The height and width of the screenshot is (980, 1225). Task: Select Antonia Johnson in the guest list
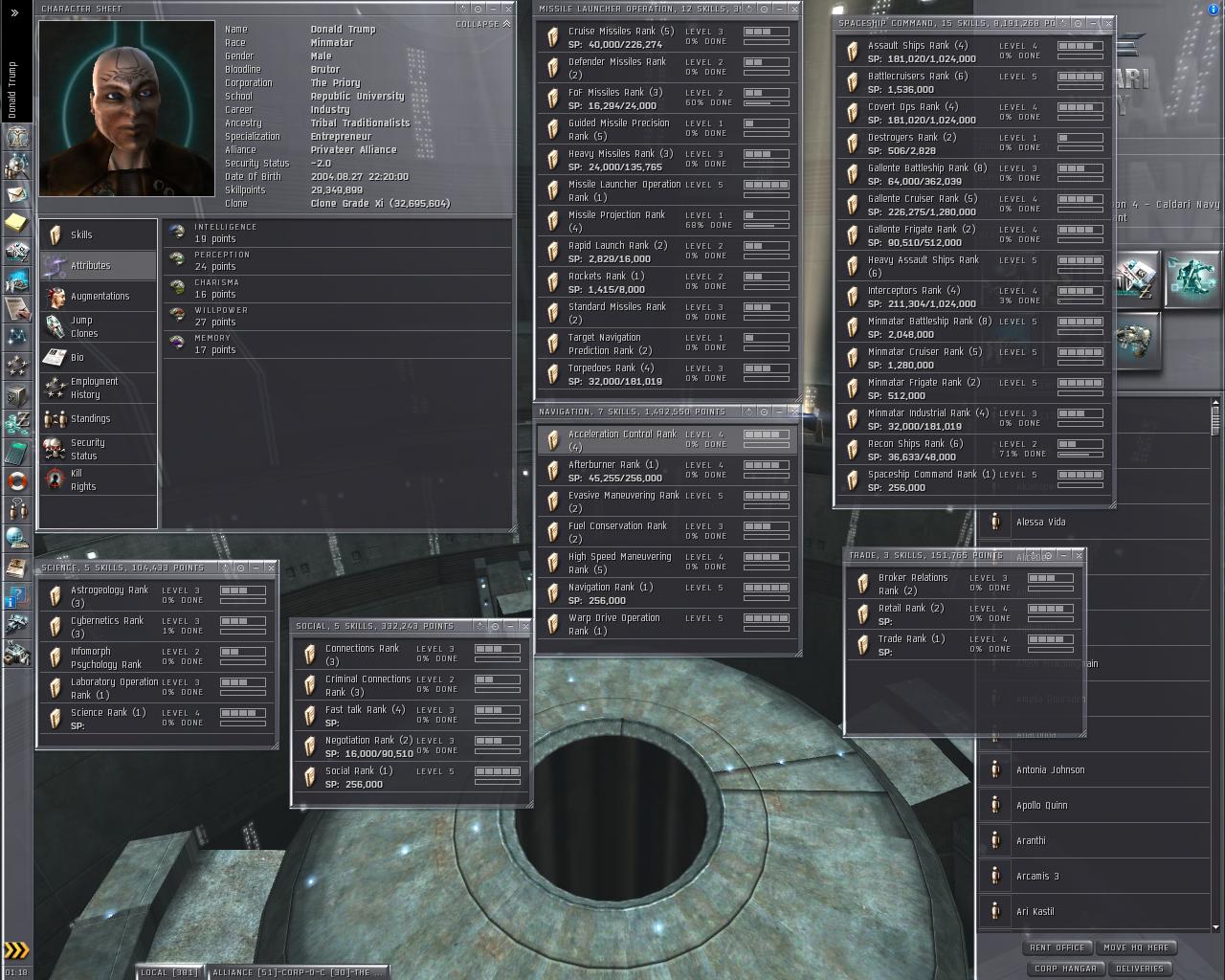[1094, 769]
